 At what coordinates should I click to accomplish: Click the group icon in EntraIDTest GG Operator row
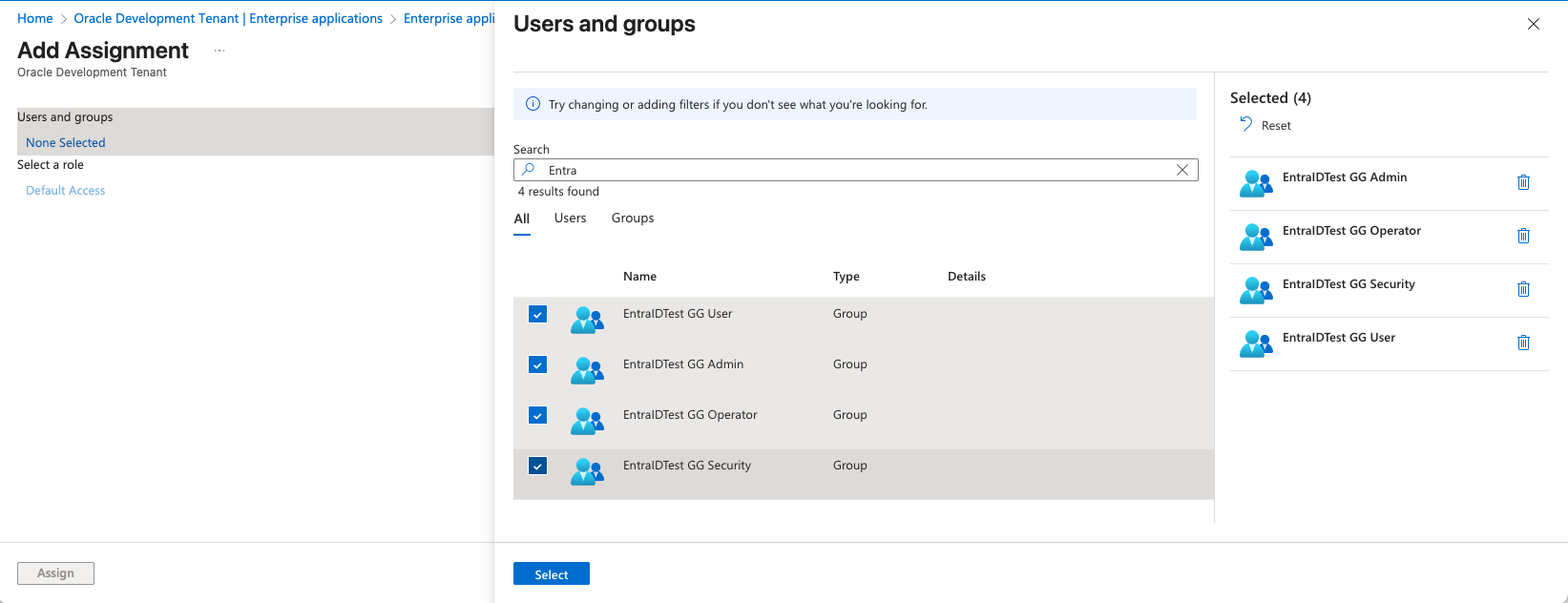[x=587, y=421]
